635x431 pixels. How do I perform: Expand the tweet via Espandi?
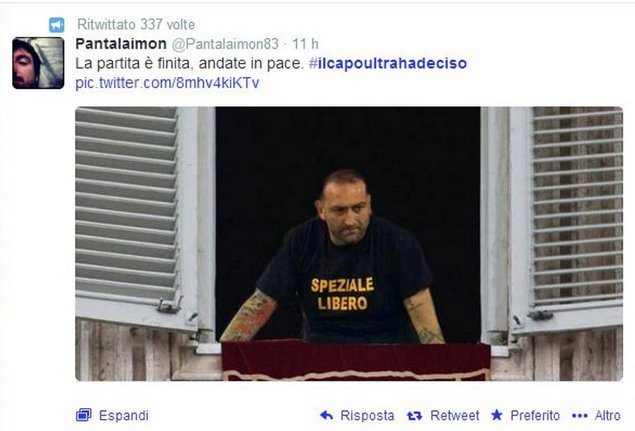[x=124, y=416]
